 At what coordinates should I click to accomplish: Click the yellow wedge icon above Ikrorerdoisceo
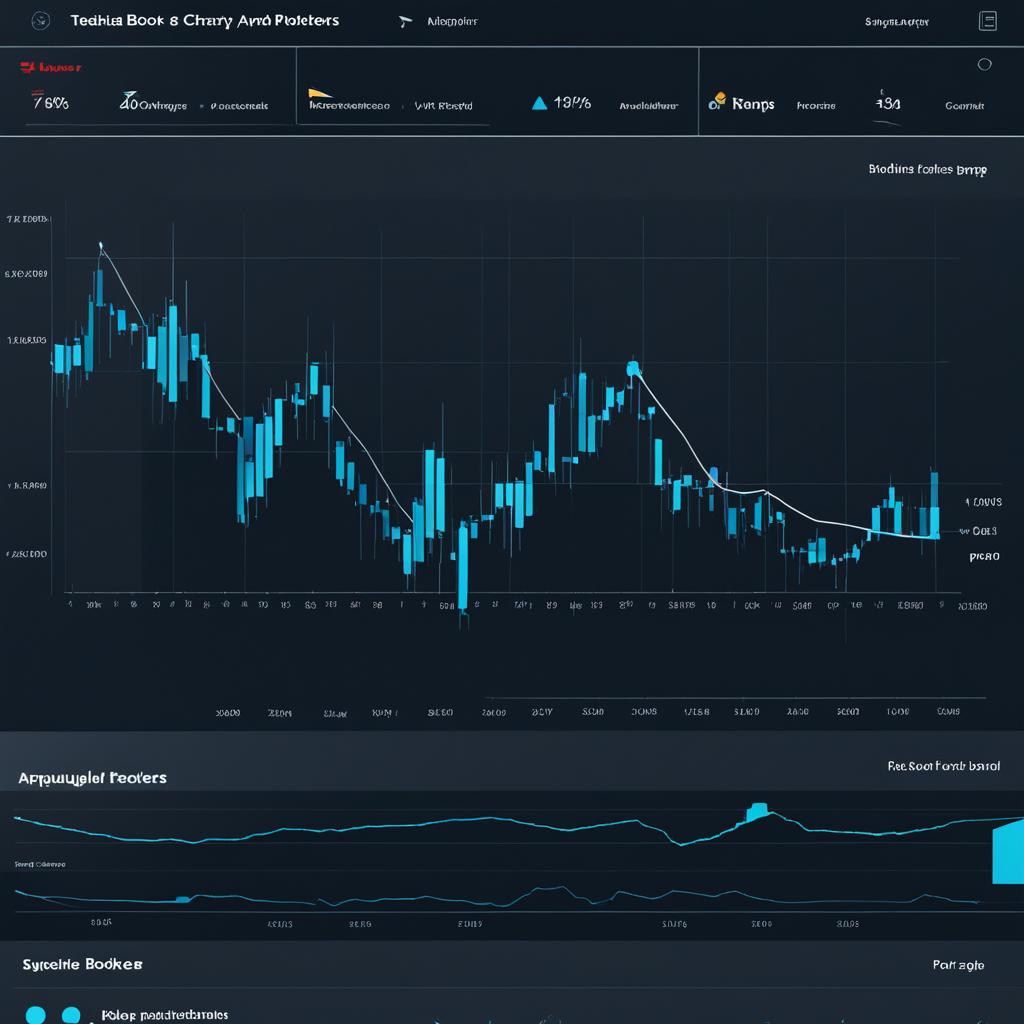[x=319, y=93]
